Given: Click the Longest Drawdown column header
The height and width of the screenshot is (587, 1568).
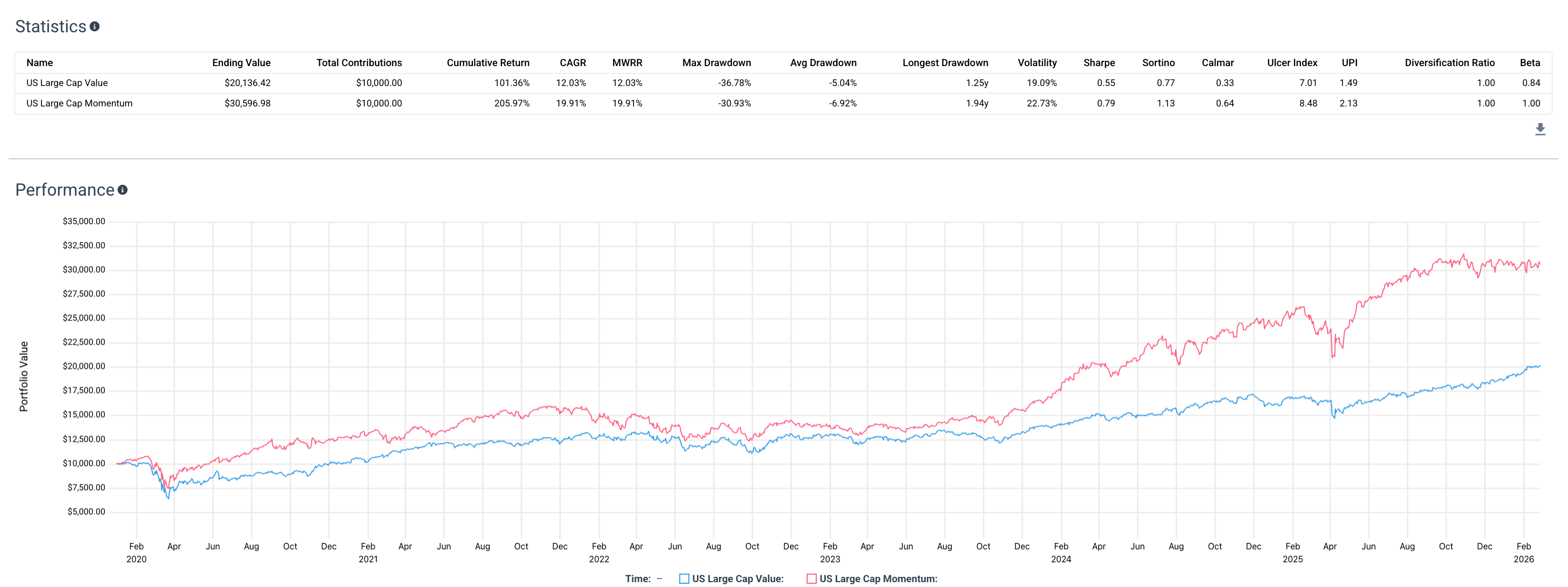Looking at the screenshot, I should click(945, 63).
